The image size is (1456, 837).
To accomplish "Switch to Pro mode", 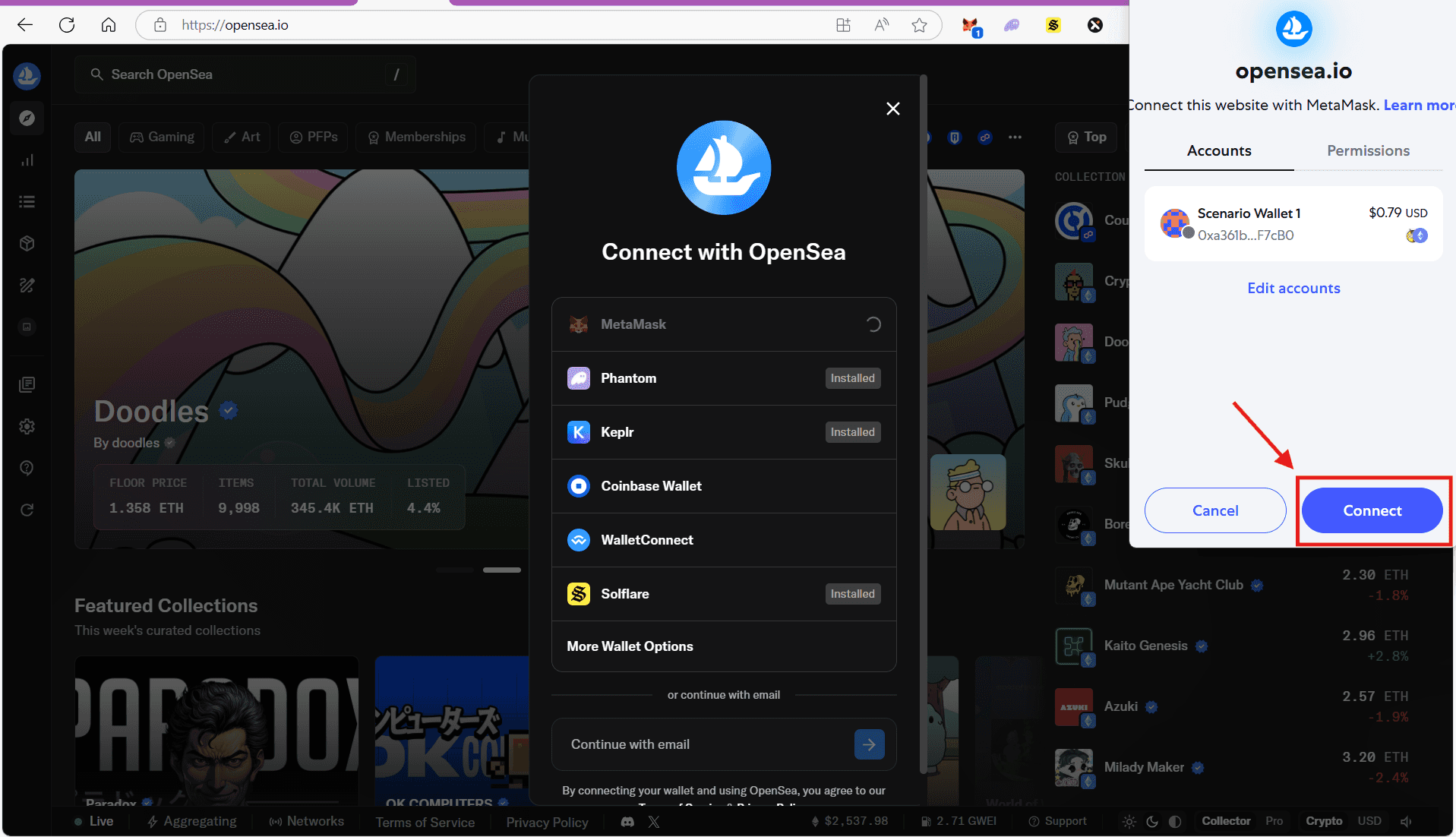I will click(x=1274, y=821).
